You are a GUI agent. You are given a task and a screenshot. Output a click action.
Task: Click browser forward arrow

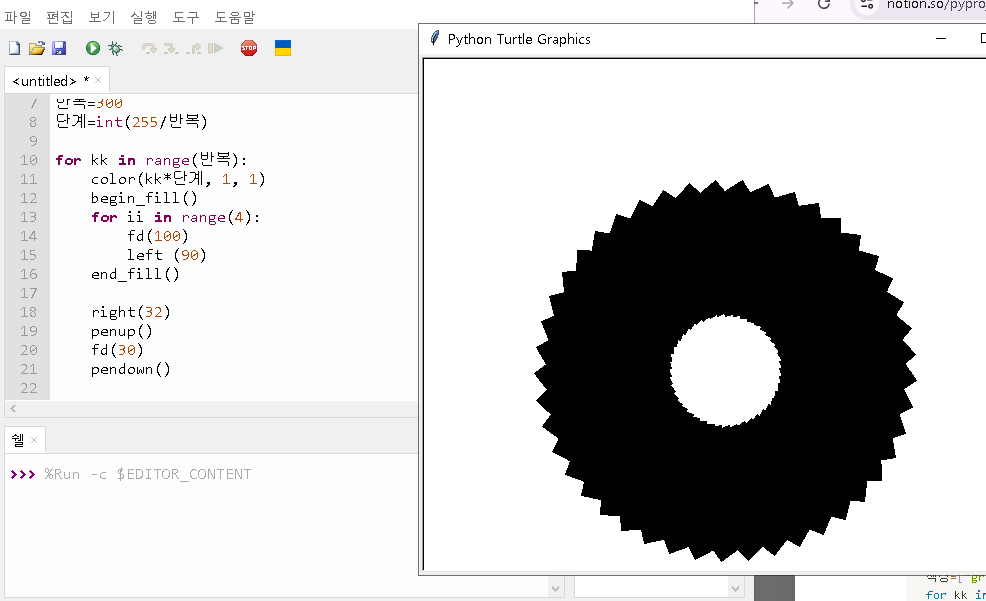click(x=788, y=4)
